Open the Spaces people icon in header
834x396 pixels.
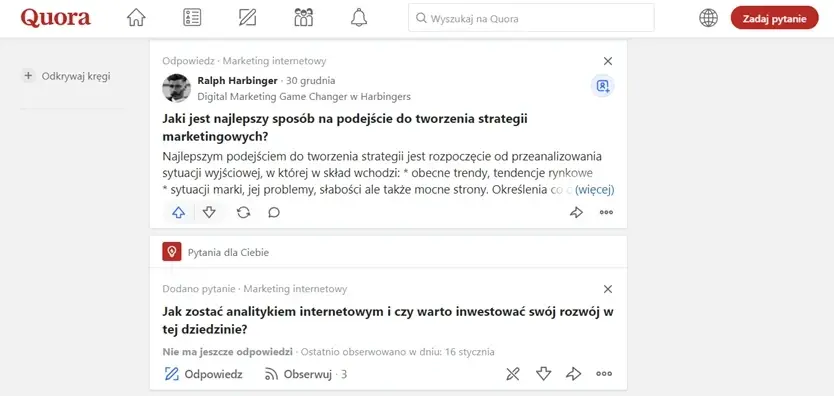303,18
